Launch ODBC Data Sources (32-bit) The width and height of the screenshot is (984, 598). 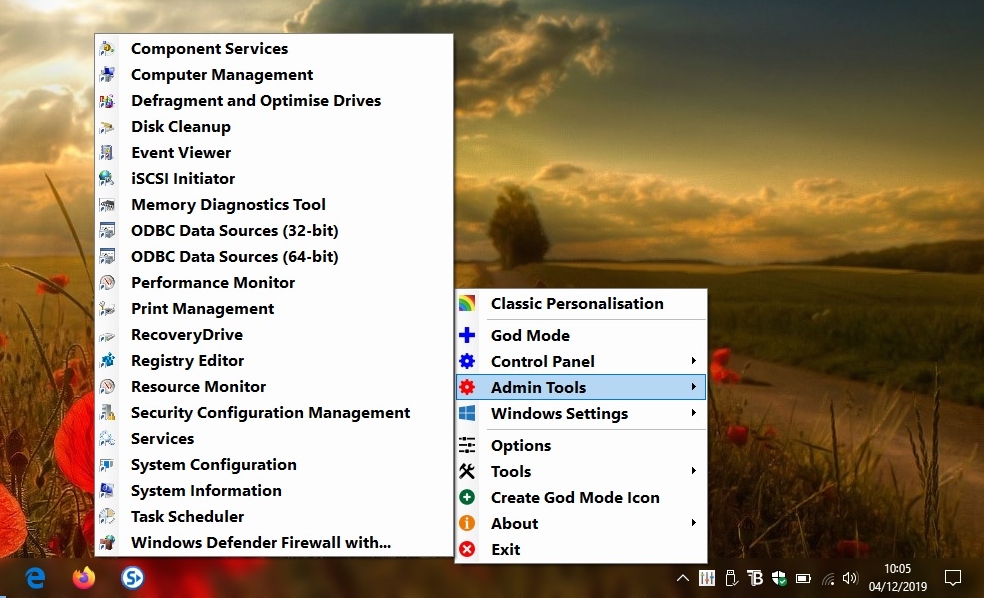pos(274,231)
